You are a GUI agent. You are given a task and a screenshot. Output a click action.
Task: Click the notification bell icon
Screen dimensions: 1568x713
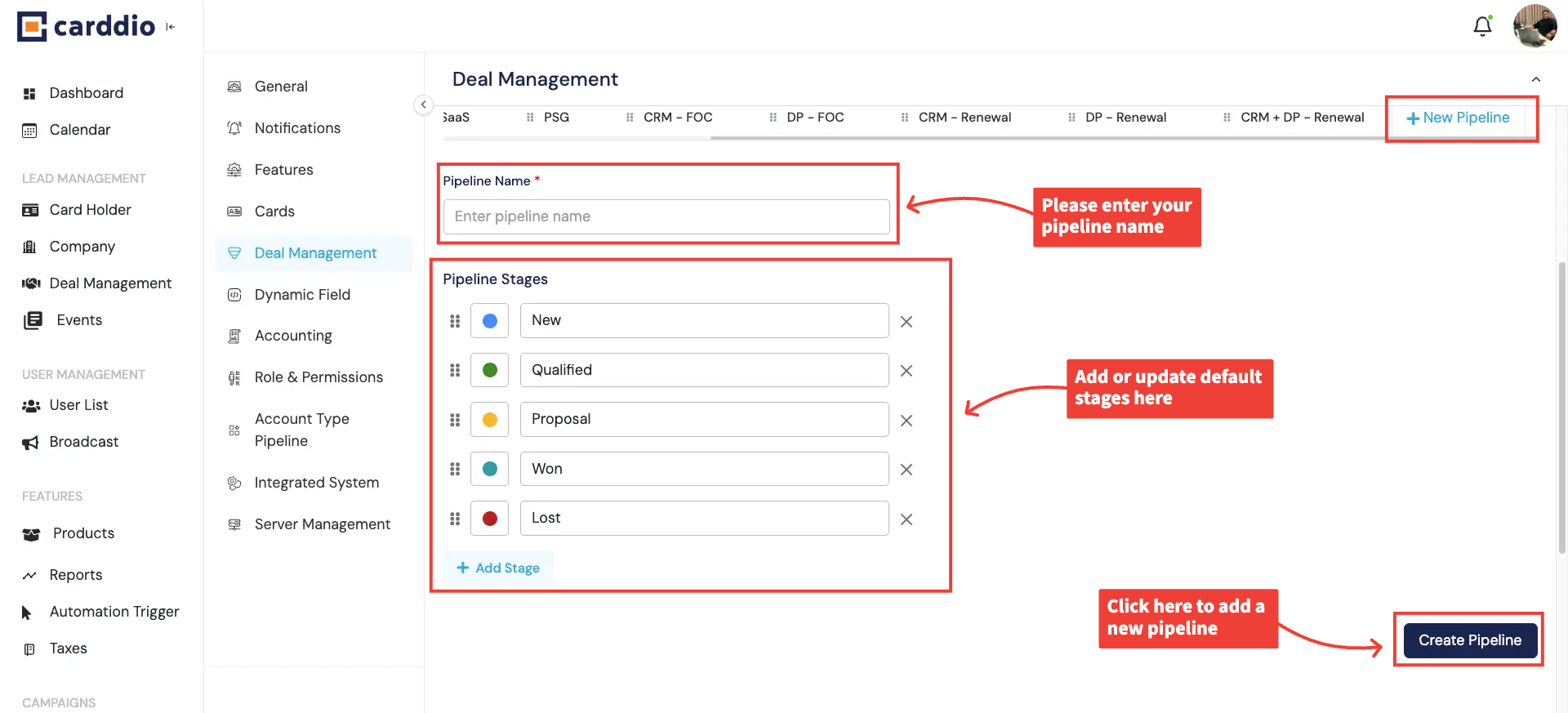[x=1482, y=26]
